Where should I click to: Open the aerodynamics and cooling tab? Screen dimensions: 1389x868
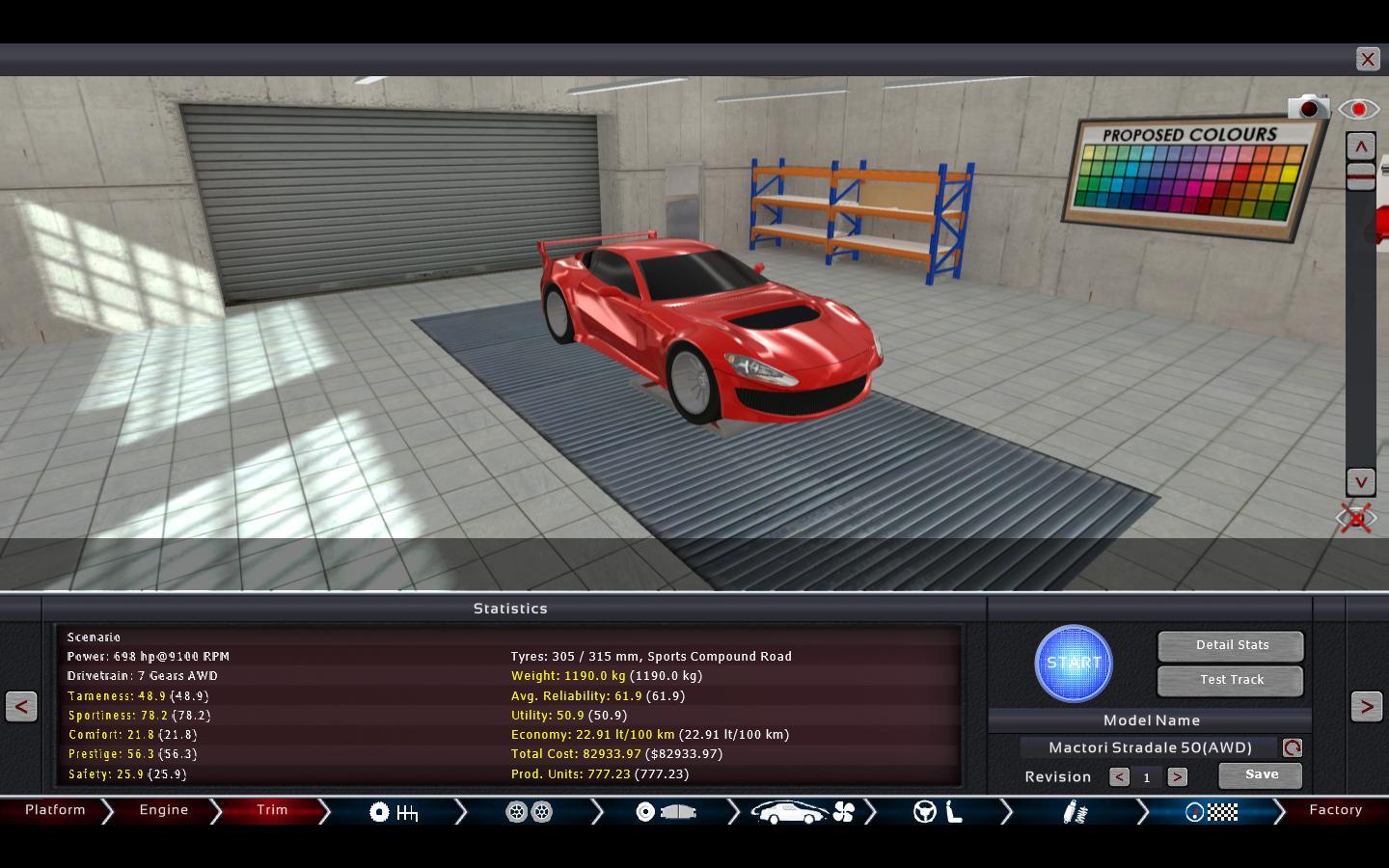pyautogui.click(x=803, y=812)
